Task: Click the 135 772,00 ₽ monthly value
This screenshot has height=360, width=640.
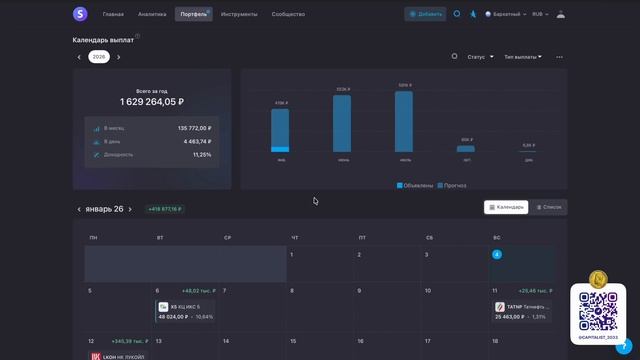Action: (x=194, y=128)
